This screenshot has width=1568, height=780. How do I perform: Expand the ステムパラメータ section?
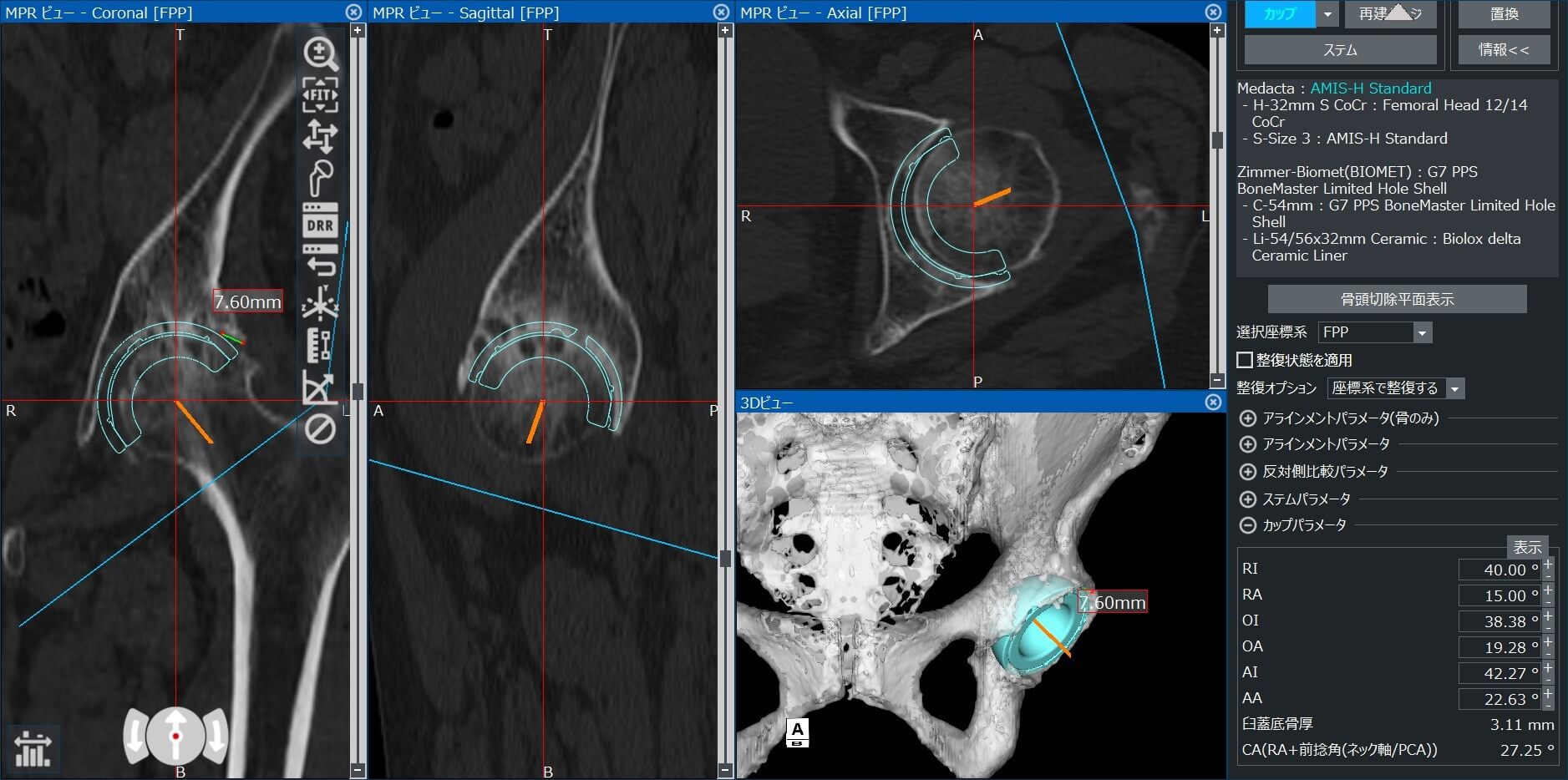coord(1247,499)
